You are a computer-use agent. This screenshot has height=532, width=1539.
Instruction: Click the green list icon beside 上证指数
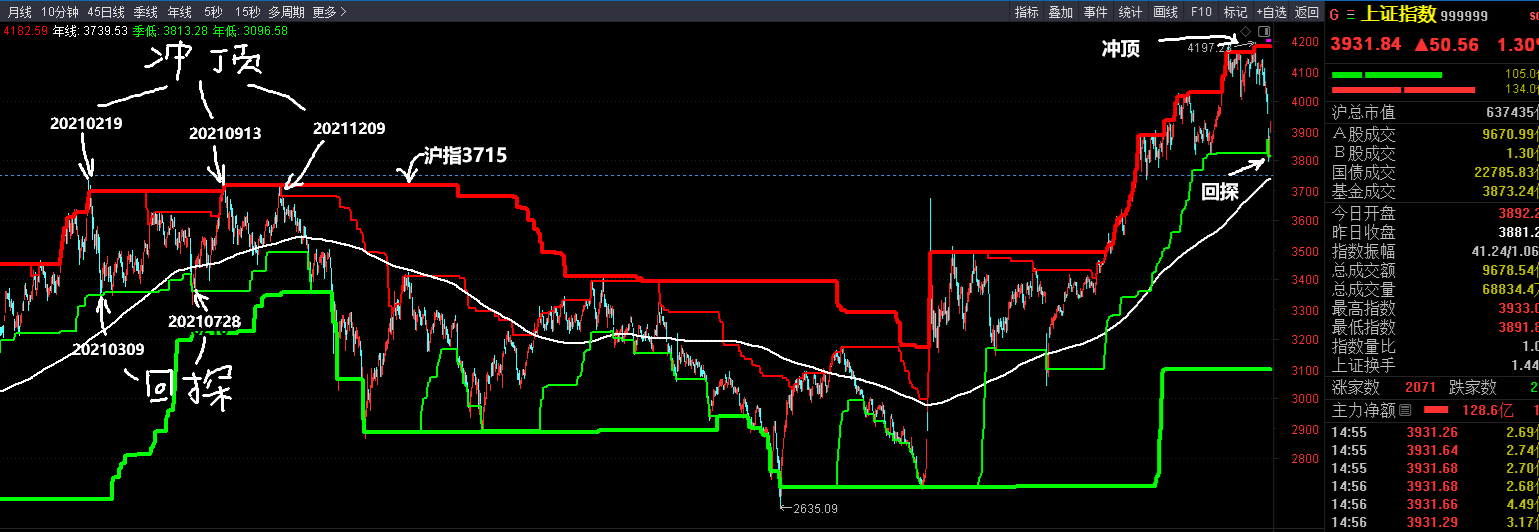point(1350,15)
